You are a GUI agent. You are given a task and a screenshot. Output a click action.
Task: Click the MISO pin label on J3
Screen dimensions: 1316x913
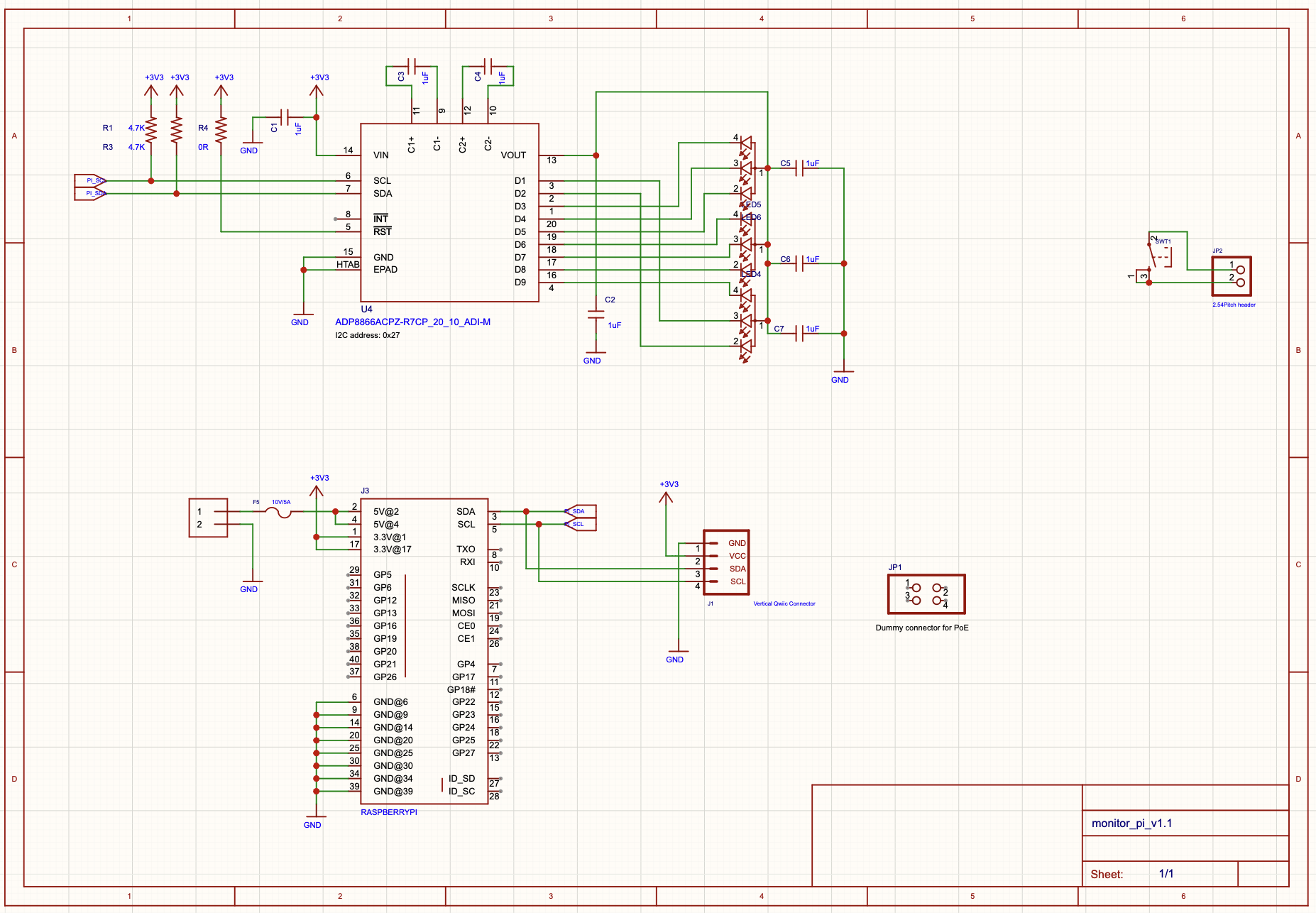464,601
